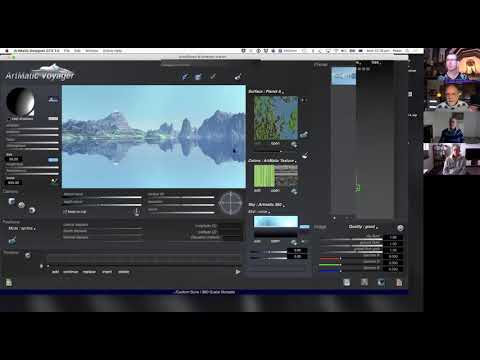Toggle the keep on top checkbox
The image size is (480, 360).
(x=65, y=212)
